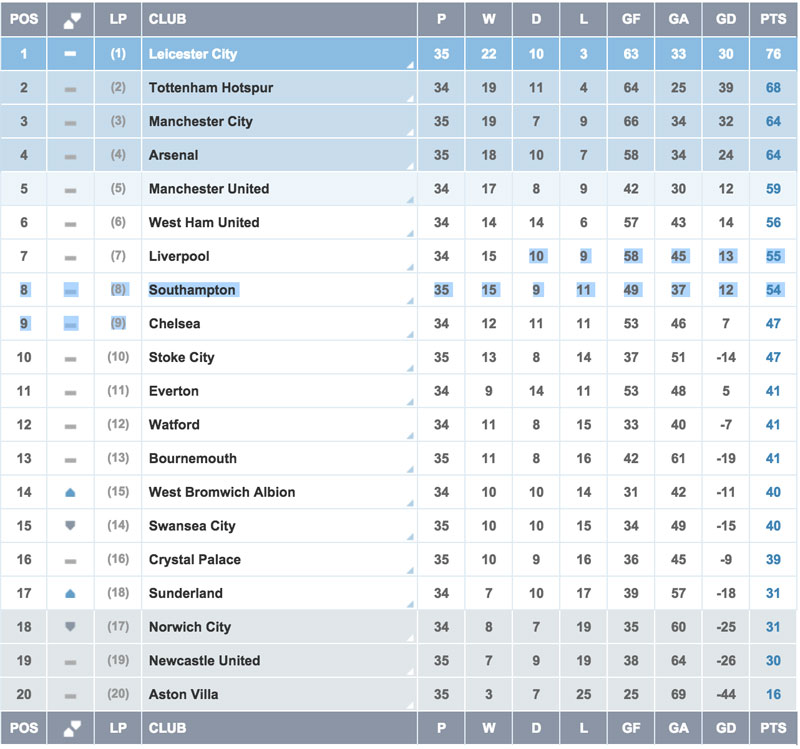Click West Bromwich Albion's blue up arrow
Image resolution: width=800 pixels, height=749 pixels.
pyautogui.click(x=71, y=492)
